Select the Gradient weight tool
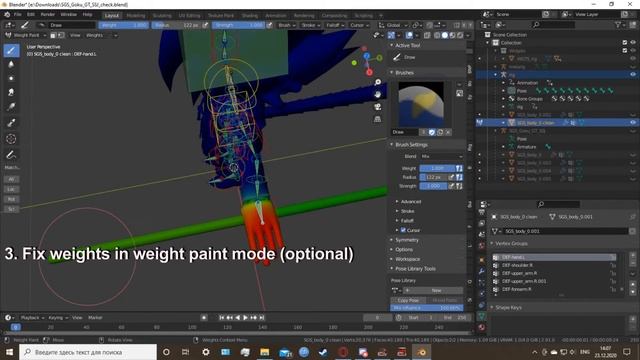Viewport: 640px width, 360px height. (11, 107)
